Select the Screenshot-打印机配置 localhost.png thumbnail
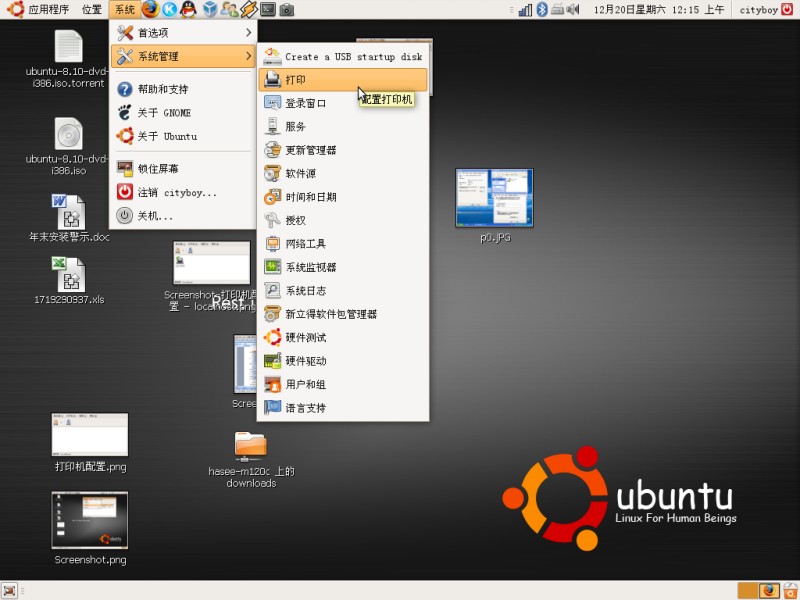The width and height of the screenshot is (800, 600). [x=212, y=263]
